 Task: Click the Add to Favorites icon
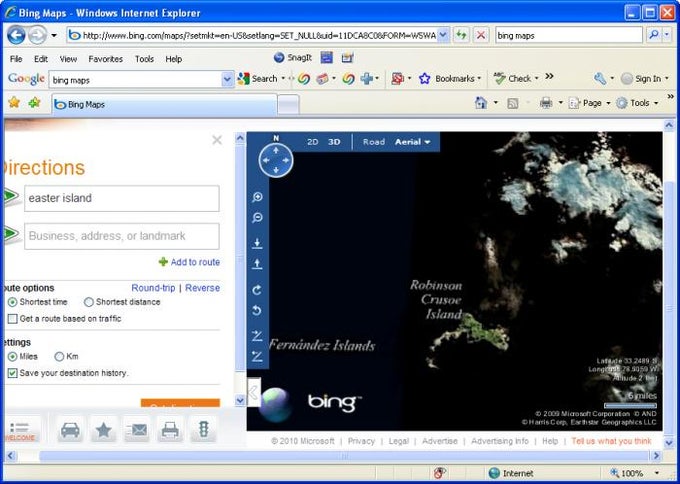point(34,103)
